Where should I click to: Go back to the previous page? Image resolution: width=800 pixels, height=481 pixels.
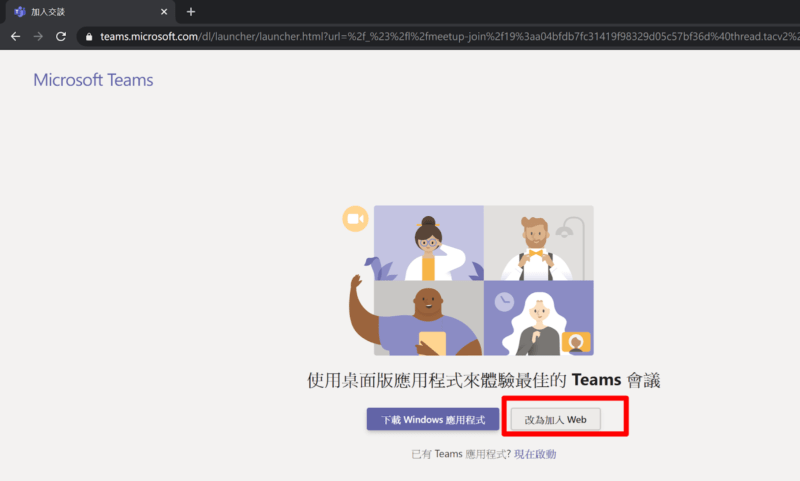click(x=15, y=36)
